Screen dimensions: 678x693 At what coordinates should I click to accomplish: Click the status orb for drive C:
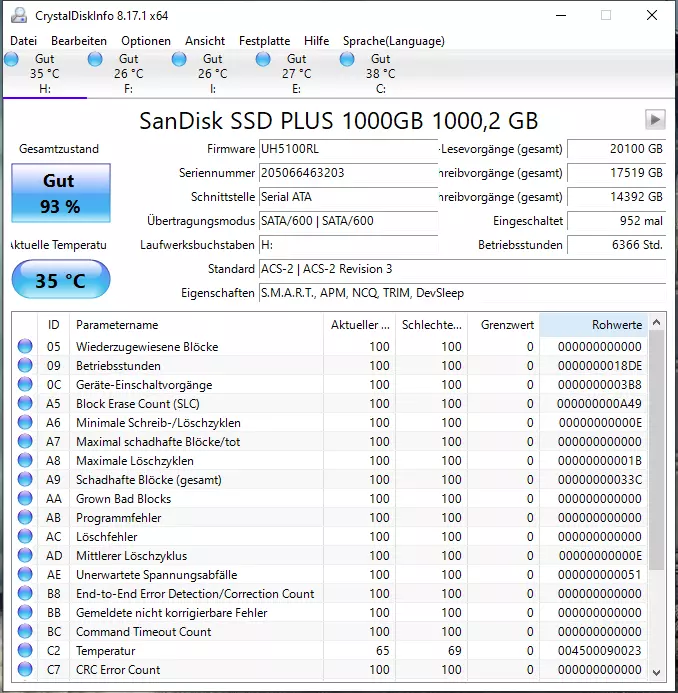[x=347, y=59]
